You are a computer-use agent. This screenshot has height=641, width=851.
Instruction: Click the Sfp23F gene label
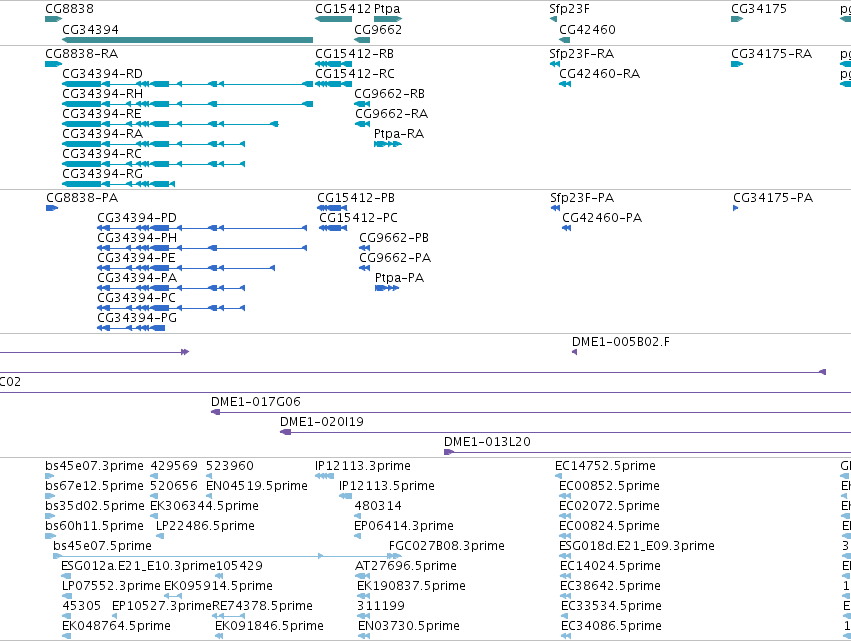click(569, 9)
